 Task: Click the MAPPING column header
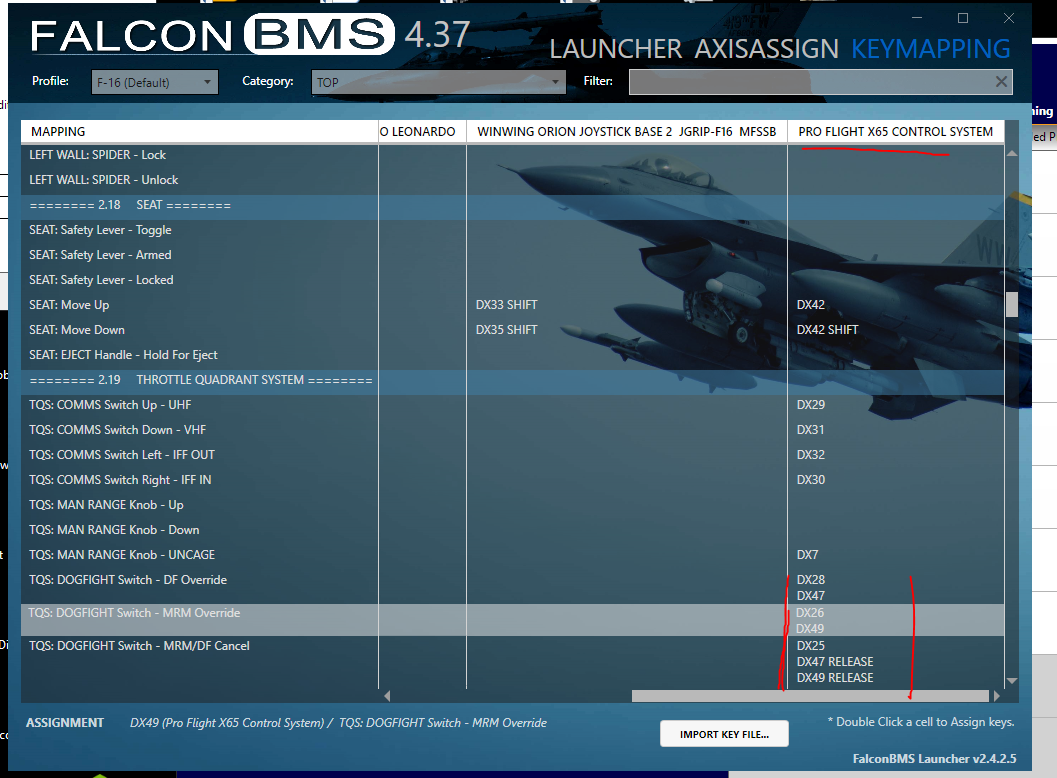200,131
